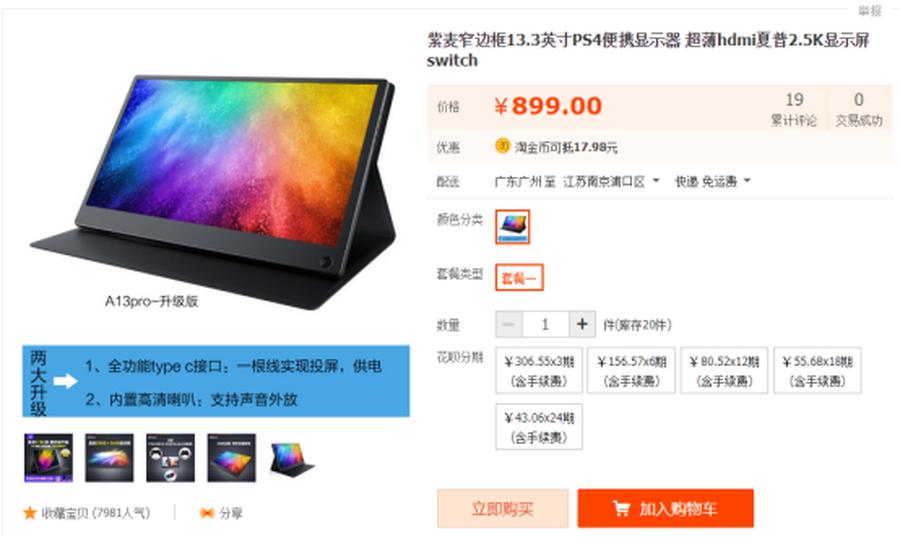Screen dimensions: 900x538
Task: Click the gold coin 淘金币 icon
Action: 502,146
